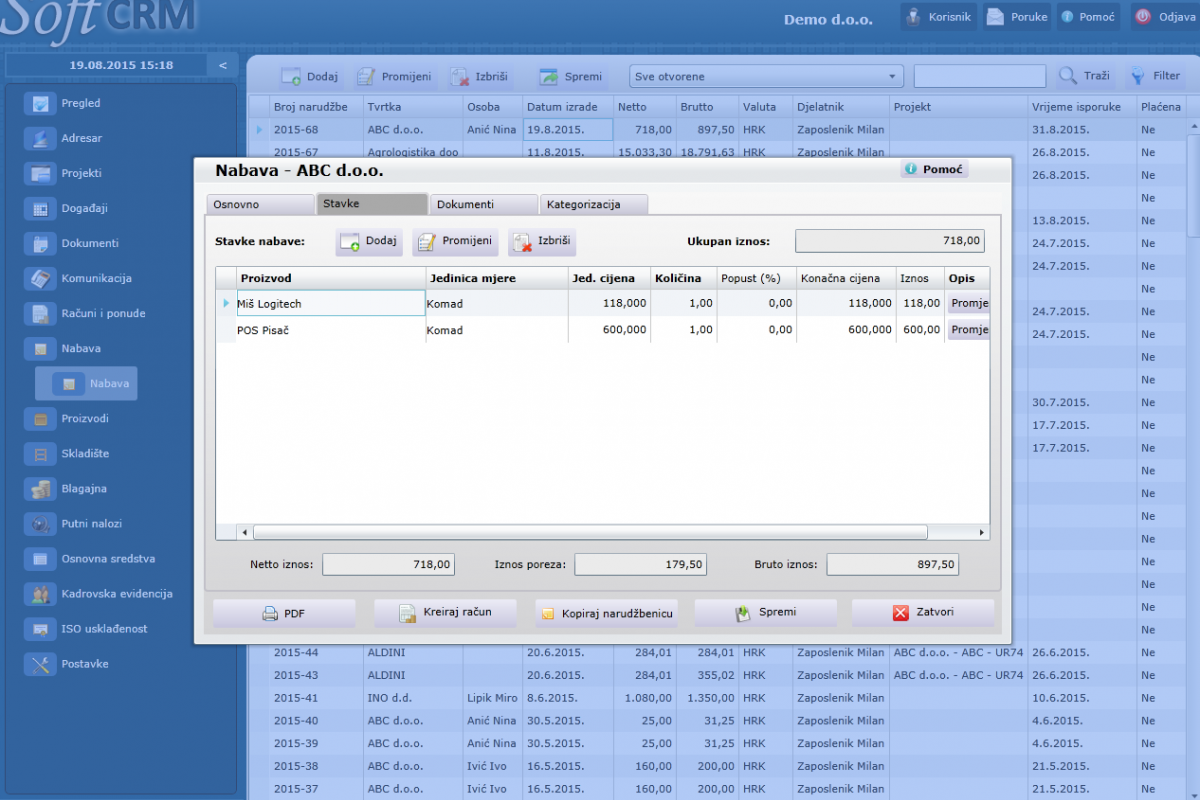This screenshot has width=1200, height=800.
Task: Click the Zatvori button
Action: pos(923,613)
